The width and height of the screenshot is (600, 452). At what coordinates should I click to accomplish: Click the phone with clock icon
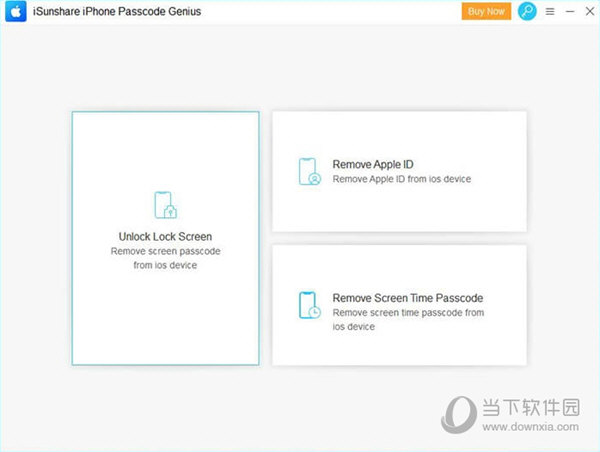(x=310, y=305)
